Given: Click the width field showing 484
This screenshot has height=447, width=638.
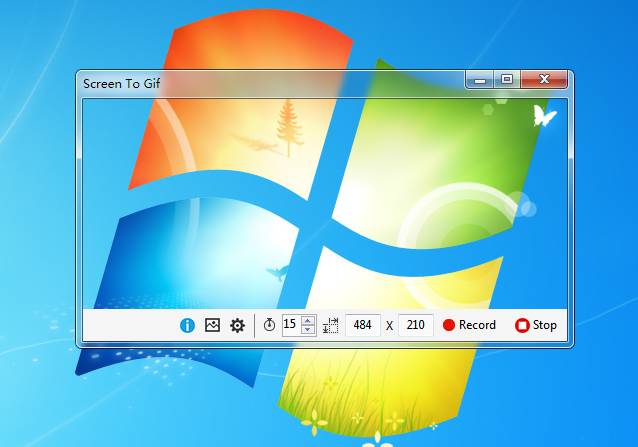Looking at the screenshot, I should [x=363, y=325].
